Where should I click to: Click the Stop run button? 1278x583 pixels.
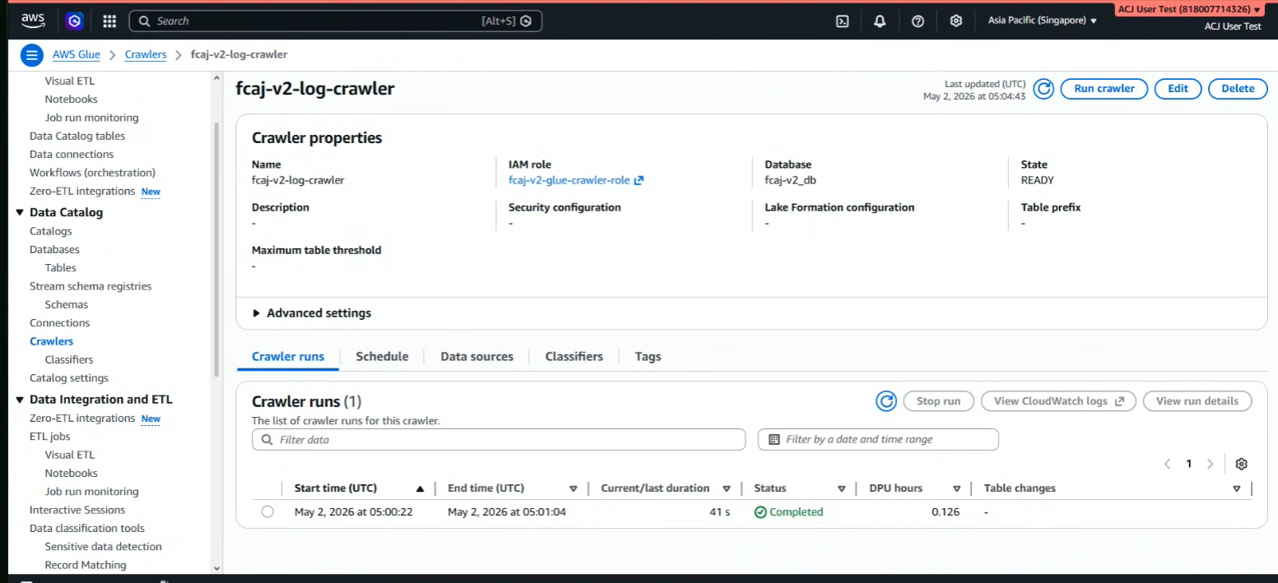coord(938,401)
